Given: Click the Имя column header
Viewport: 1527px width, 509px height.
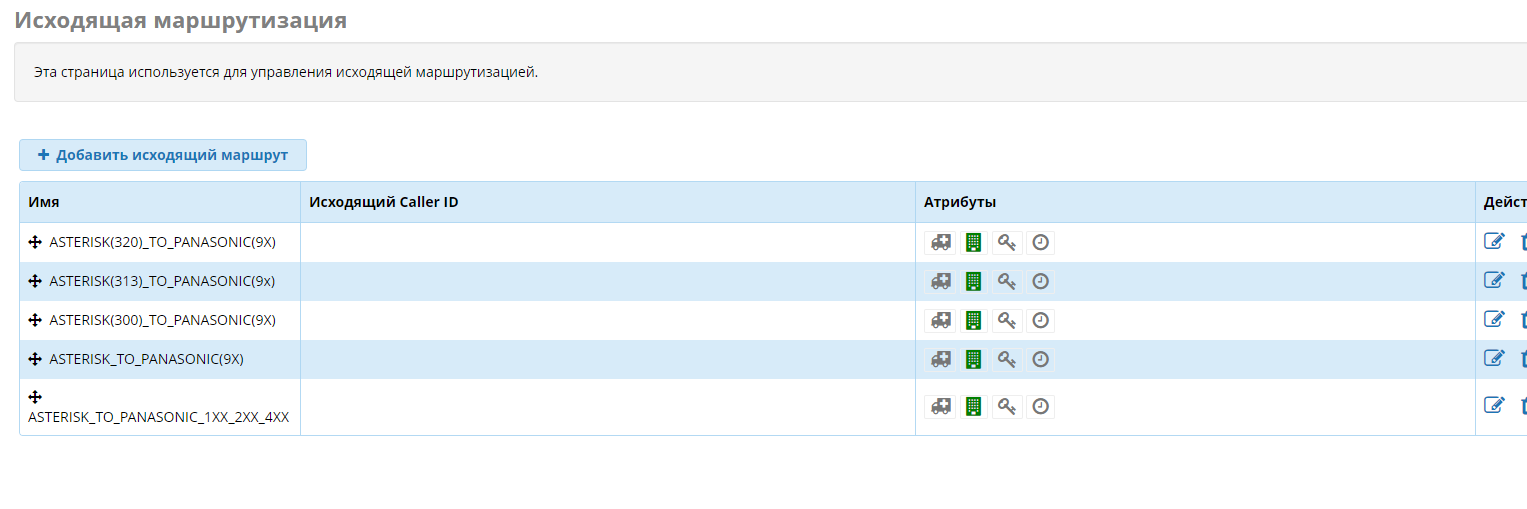Looking at the screenshot, I should 44,202.
